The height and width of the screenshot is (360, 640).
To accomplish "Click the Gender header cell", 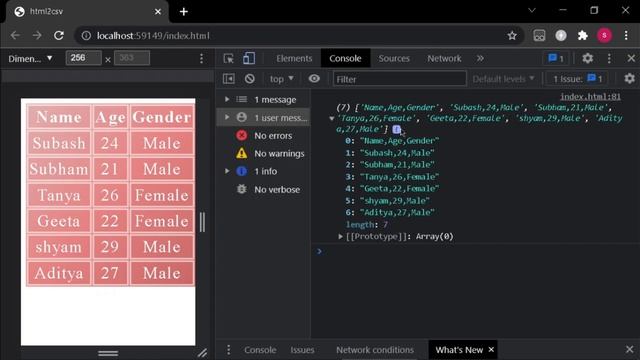I will click(x=162, y=117).
